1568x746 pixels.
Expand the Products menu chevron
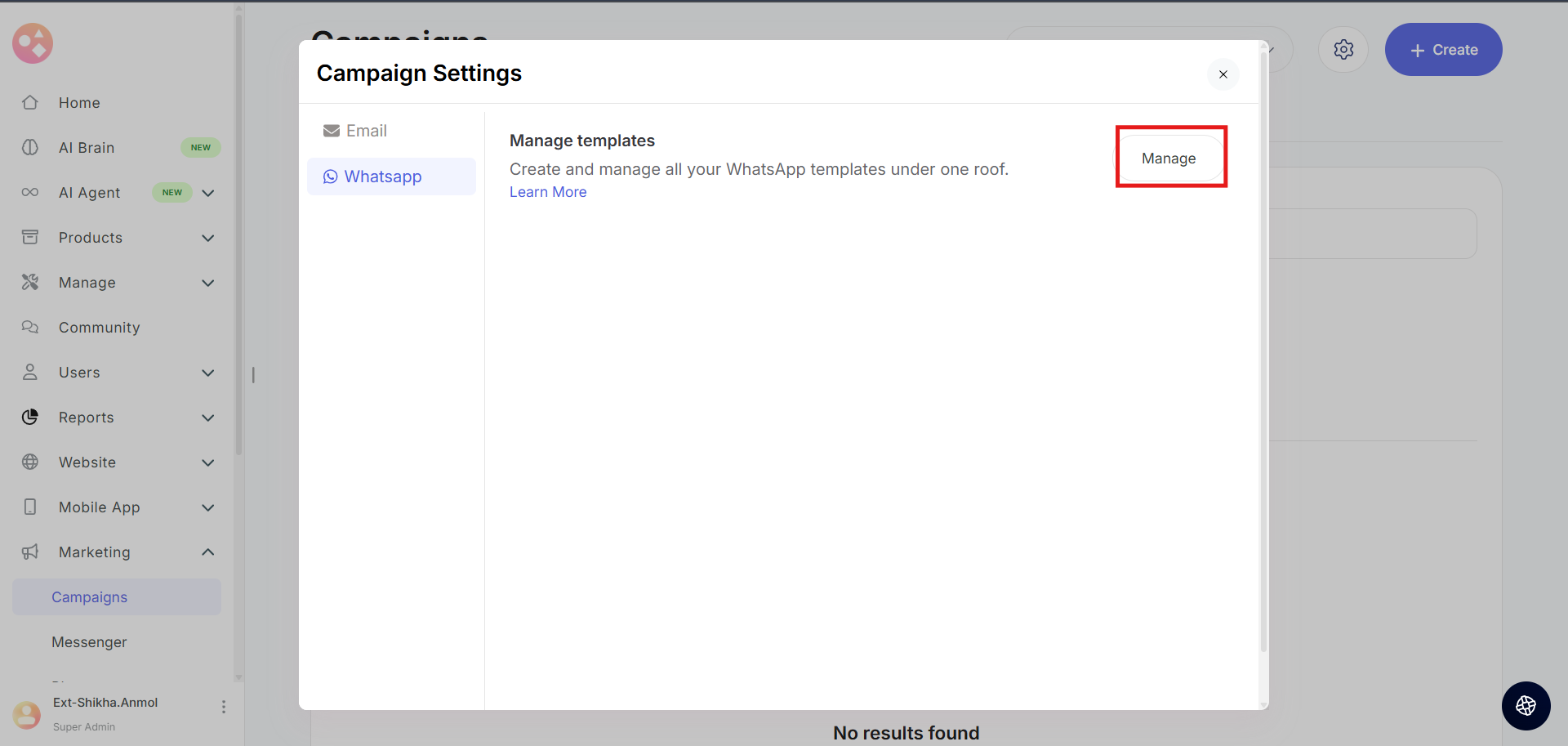click(x=208, y=238)
